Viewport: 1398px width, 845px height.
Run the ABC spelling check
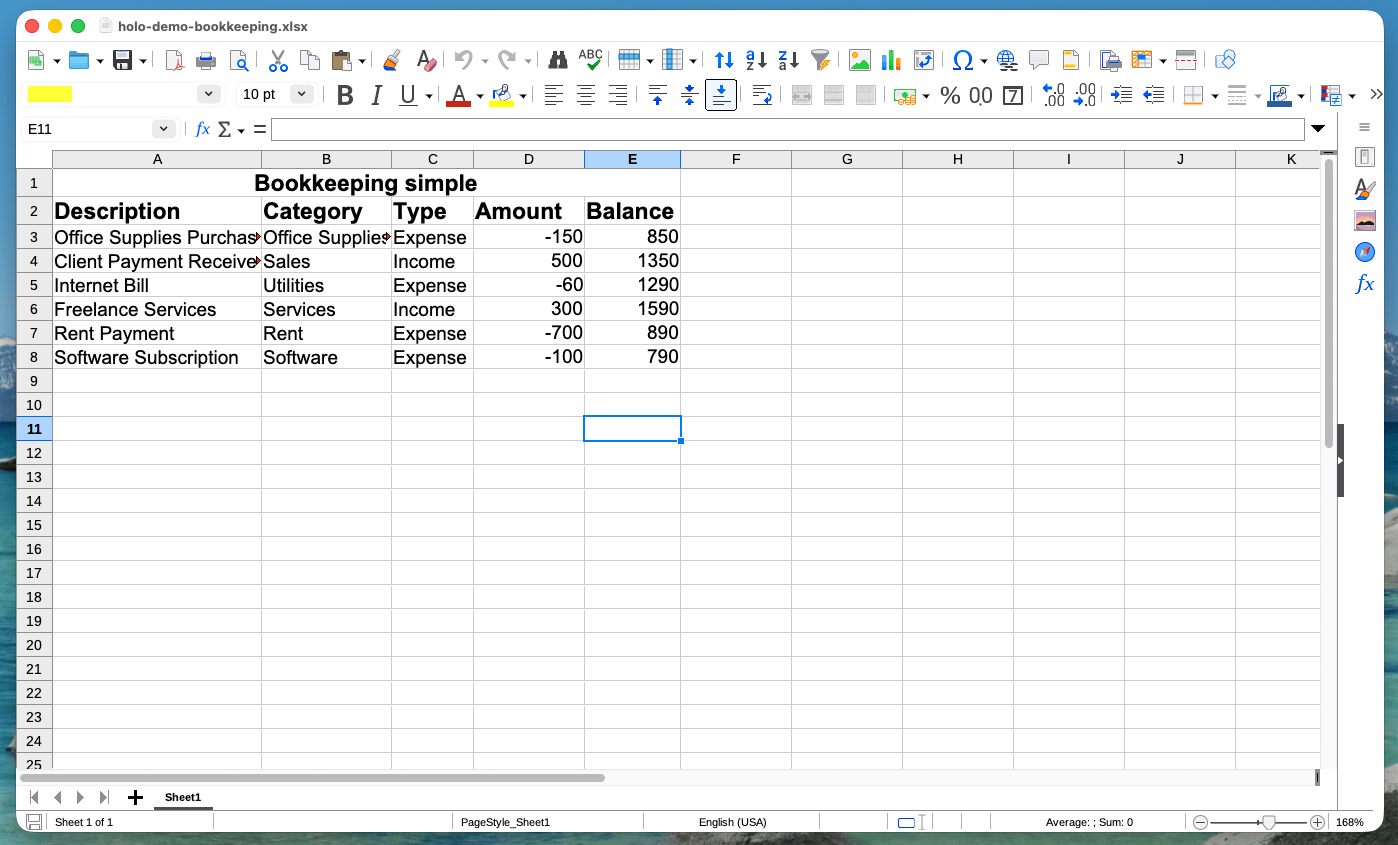click(x=590, y=61)
